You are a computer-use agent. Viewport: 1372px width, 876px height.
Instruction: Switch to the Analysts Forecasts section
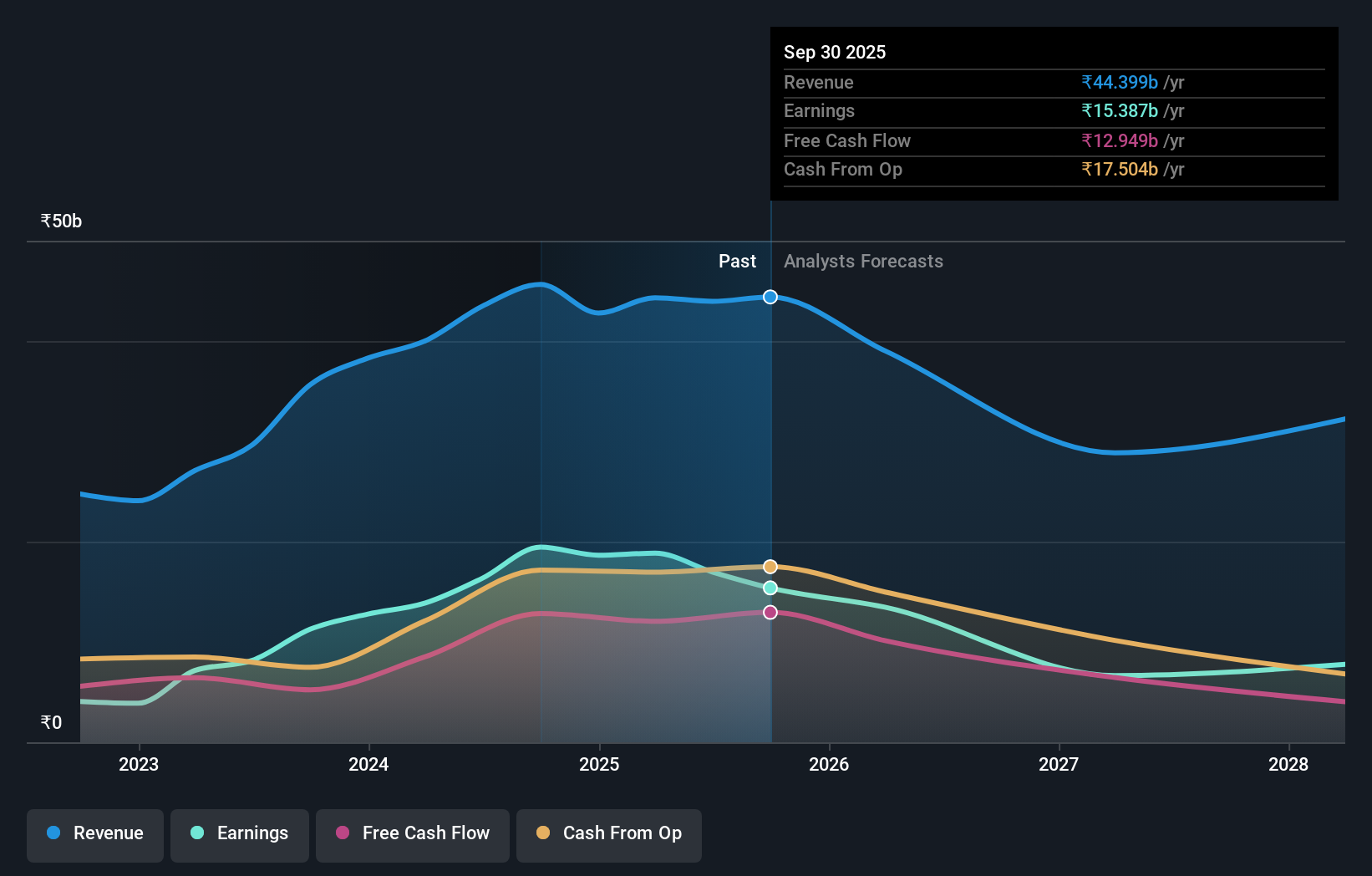click(x=864, y=261)
